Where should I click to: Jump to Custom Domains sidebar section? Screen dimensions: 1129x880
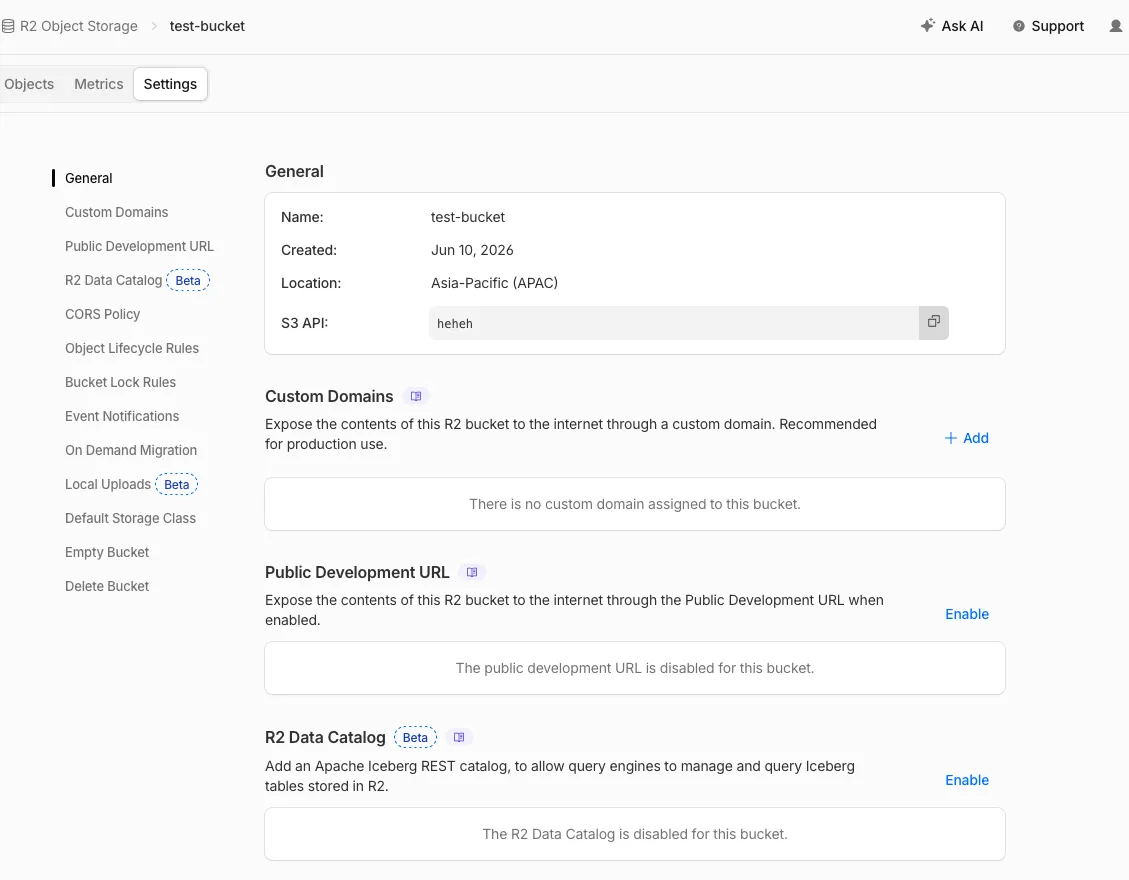coord(117,212)
